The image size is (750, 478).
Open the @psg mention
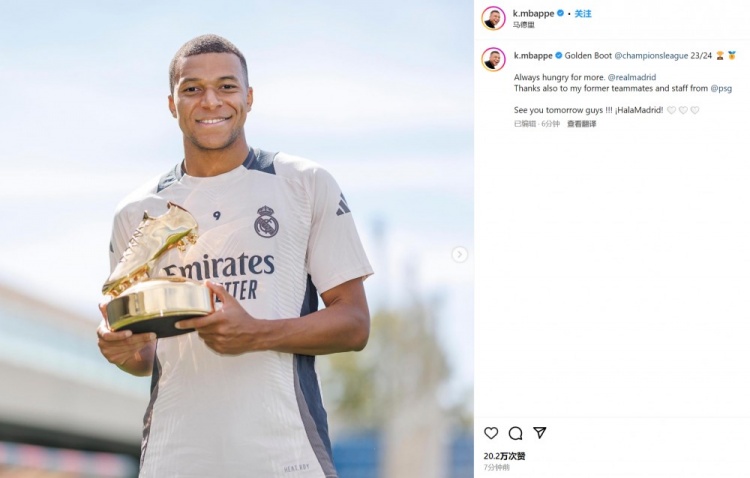coord(721,88)
